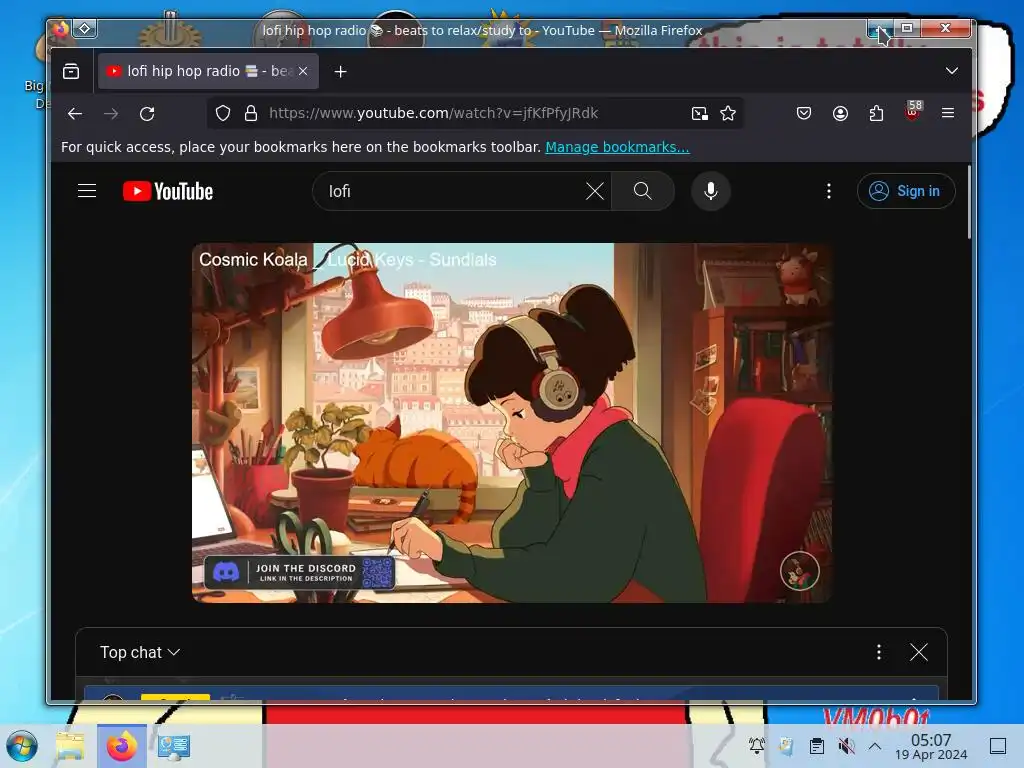Toggle keep-on-all-desktops pin in titlebar
The width and height of the screenshot is (1024, 768).
pos(85,29)
